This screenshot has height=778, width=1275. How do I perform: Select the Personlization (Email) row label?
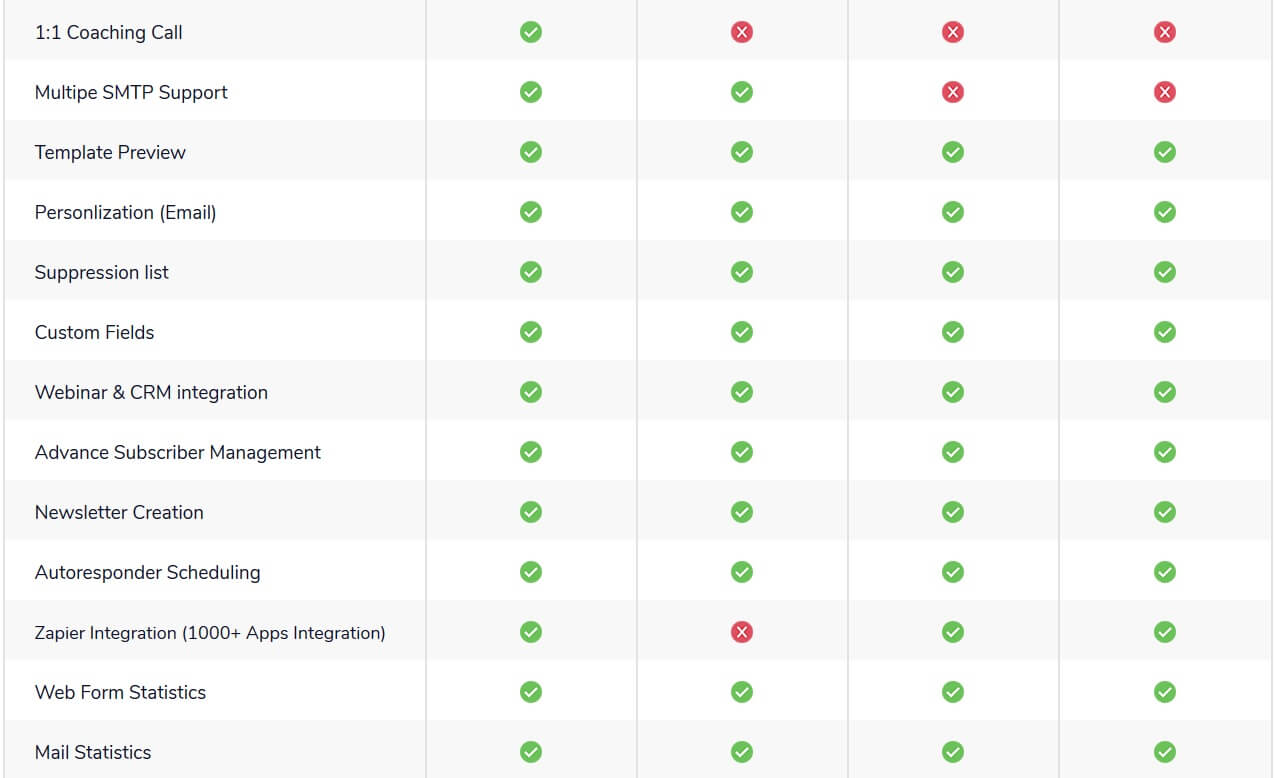pos(126,212)
